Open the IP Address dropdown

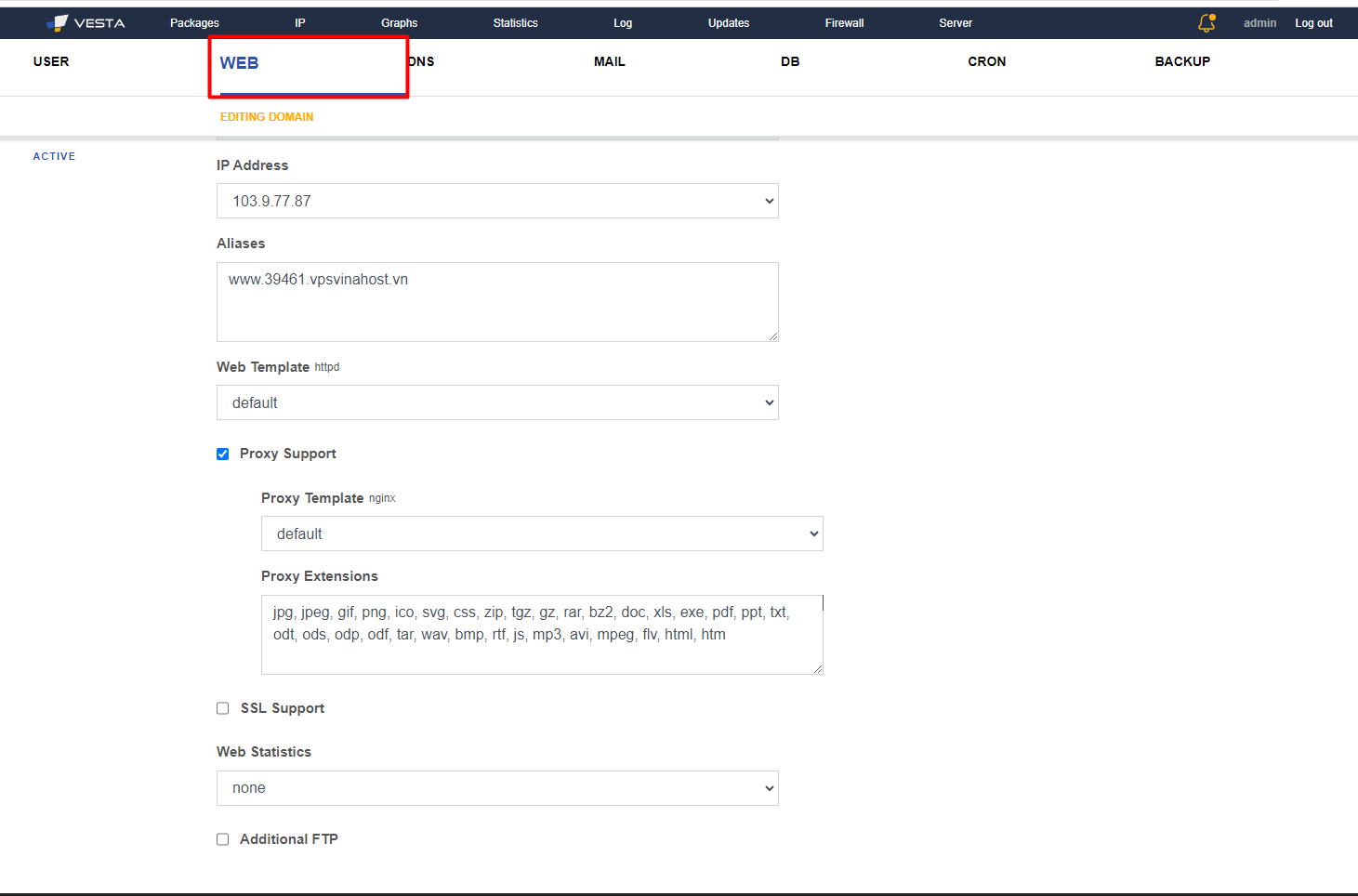[x=497, y=201]
